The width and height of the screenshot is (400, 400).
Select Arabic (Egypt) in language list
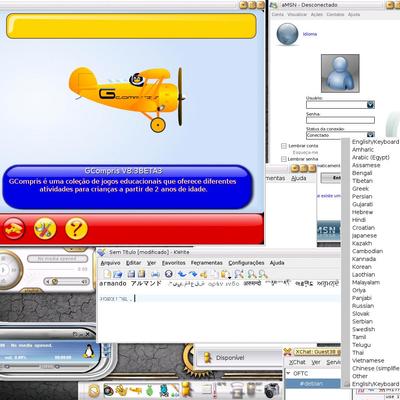pos(371,157)
